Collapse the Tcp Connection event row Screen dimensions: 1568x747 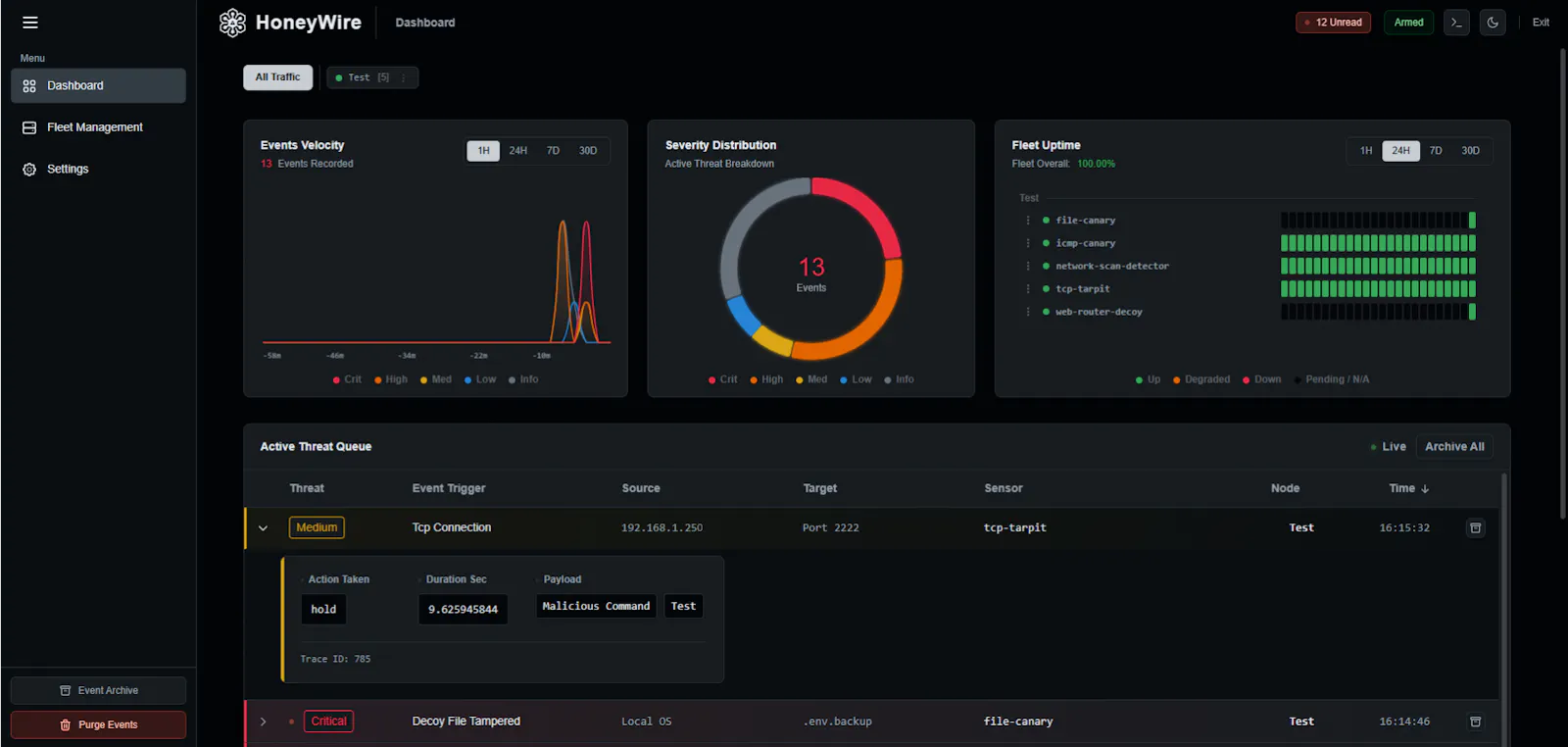coord(263,528)
